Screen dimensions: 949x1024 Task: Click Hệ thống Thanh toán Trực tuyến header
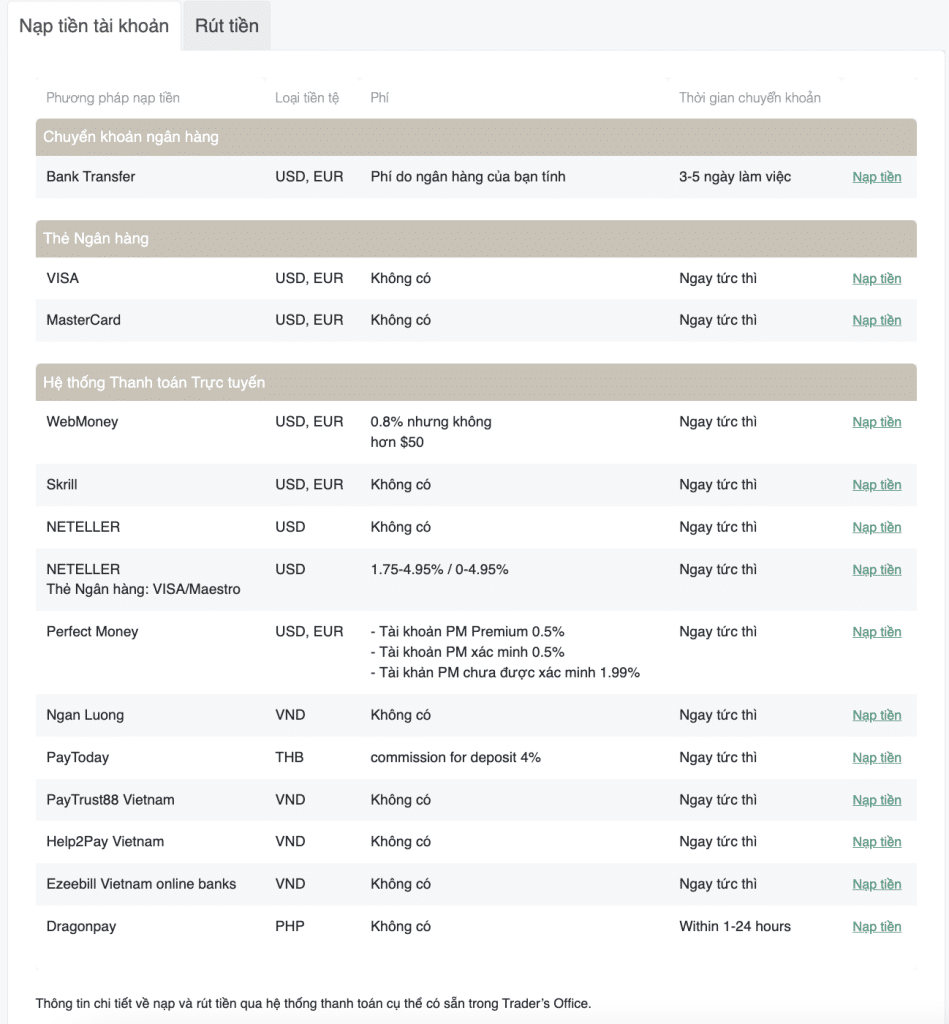(154, 383)
